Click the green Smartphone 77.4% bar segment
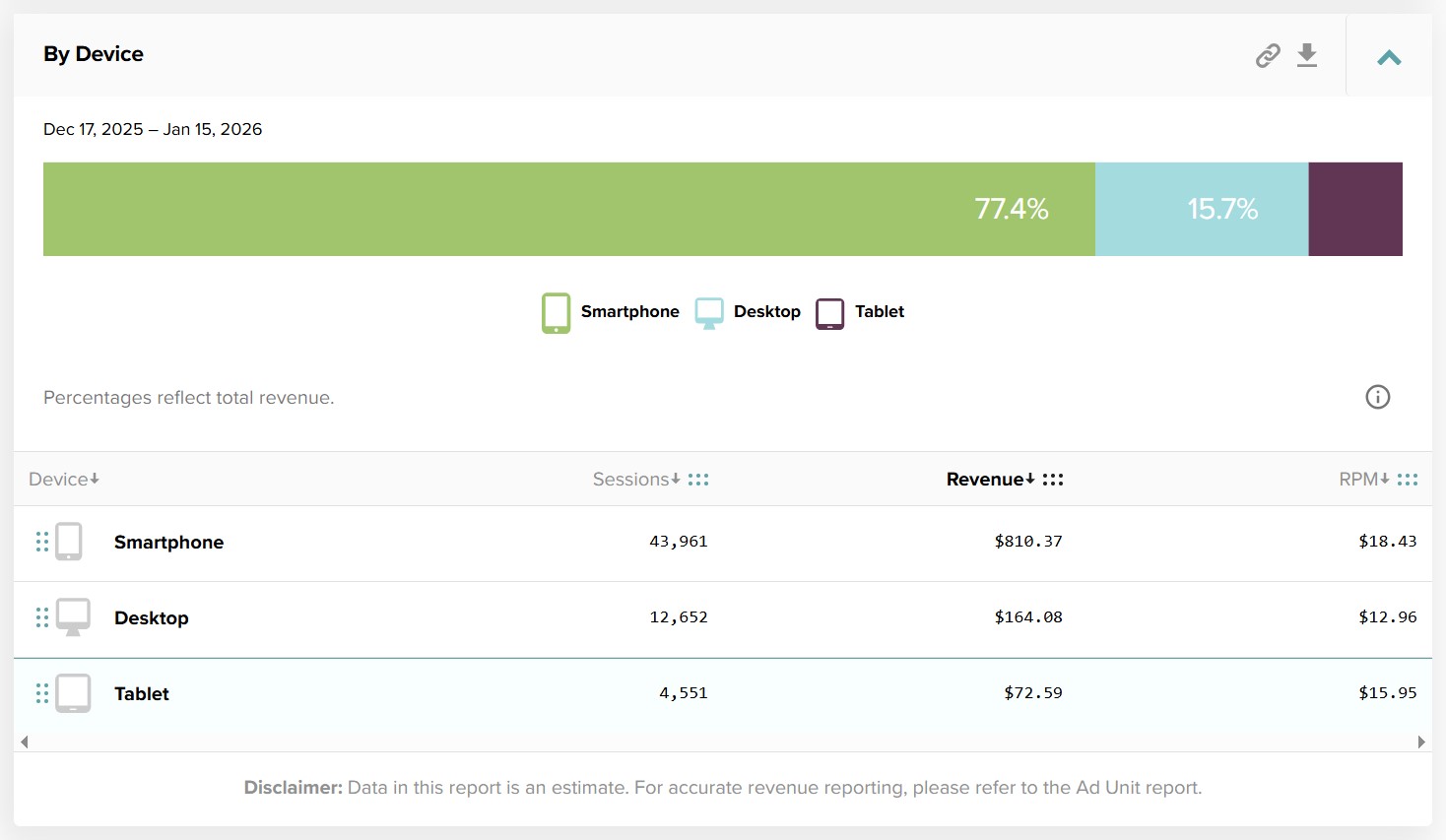1446x840 pixels. (x=568, y=209)
